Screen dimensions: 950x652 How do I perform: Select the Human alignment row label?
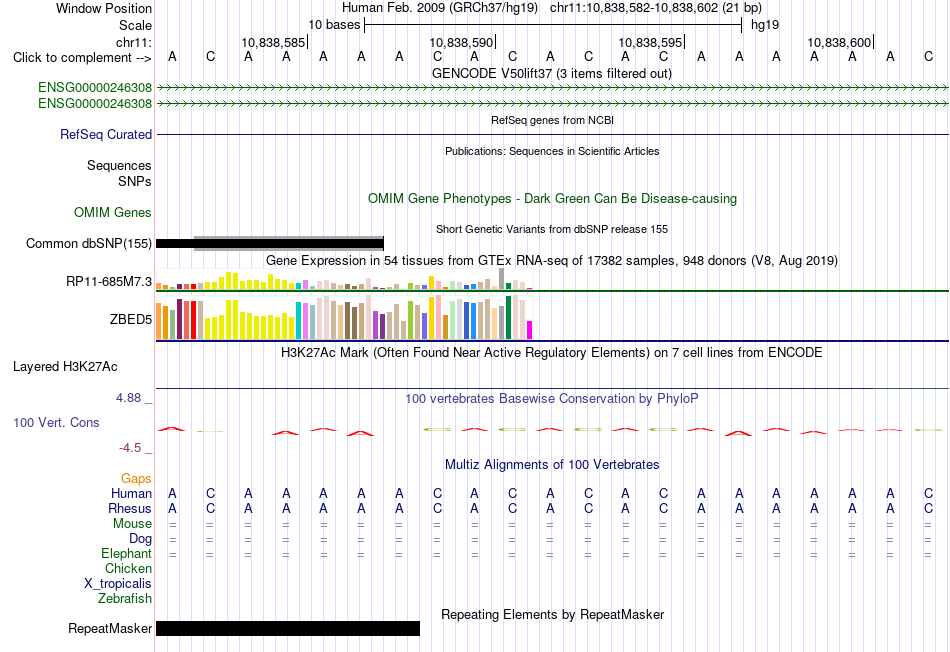(131, 493)
